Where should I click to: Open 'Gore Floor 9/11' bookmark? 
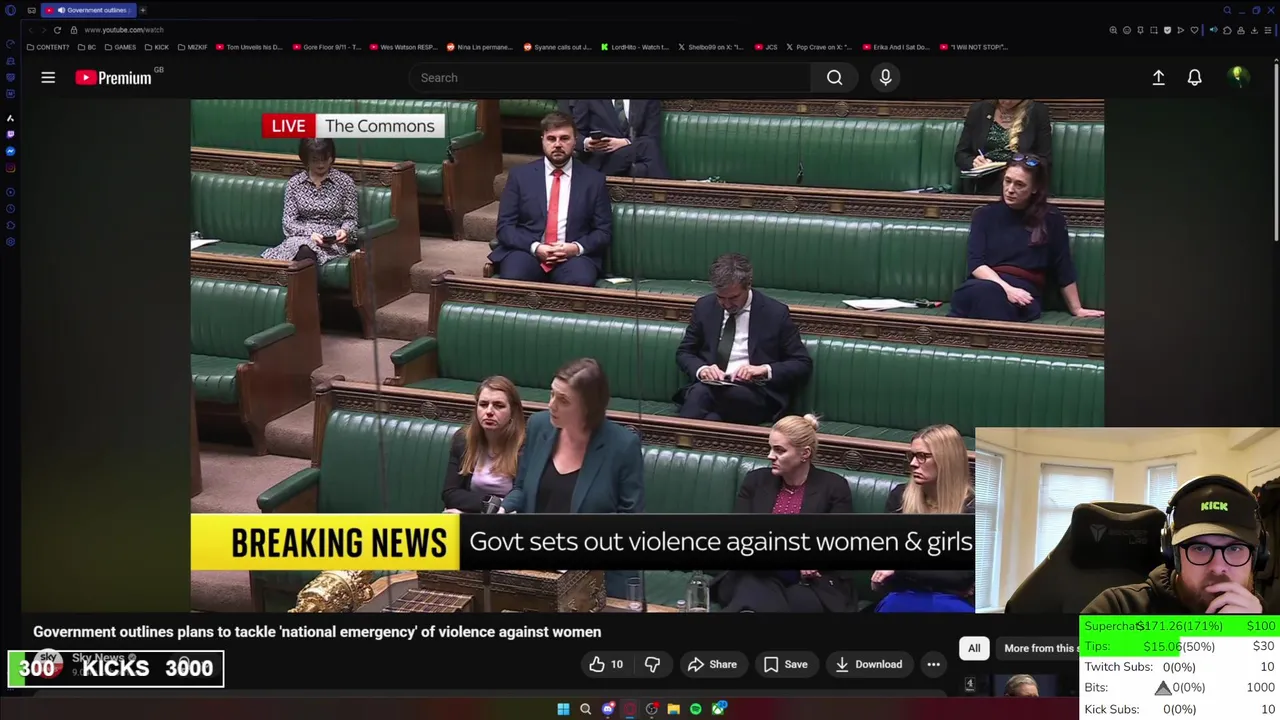[x=326, y=47]
